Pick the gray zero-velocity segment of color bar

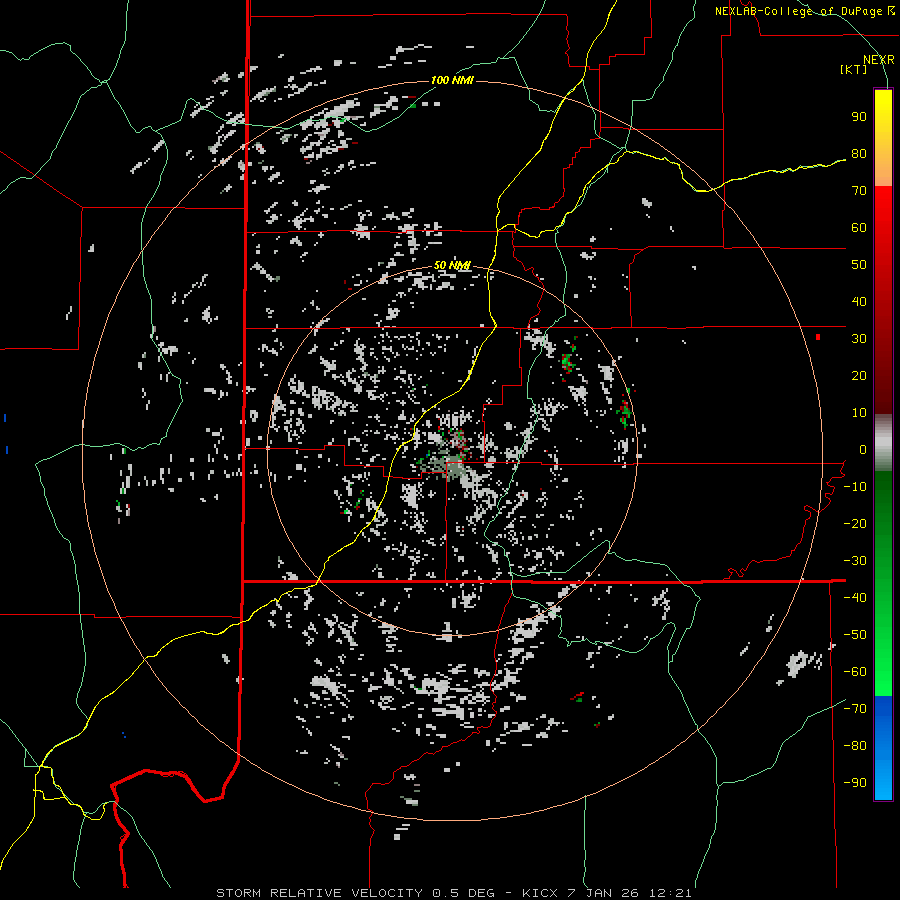click(x=883, y=443)
